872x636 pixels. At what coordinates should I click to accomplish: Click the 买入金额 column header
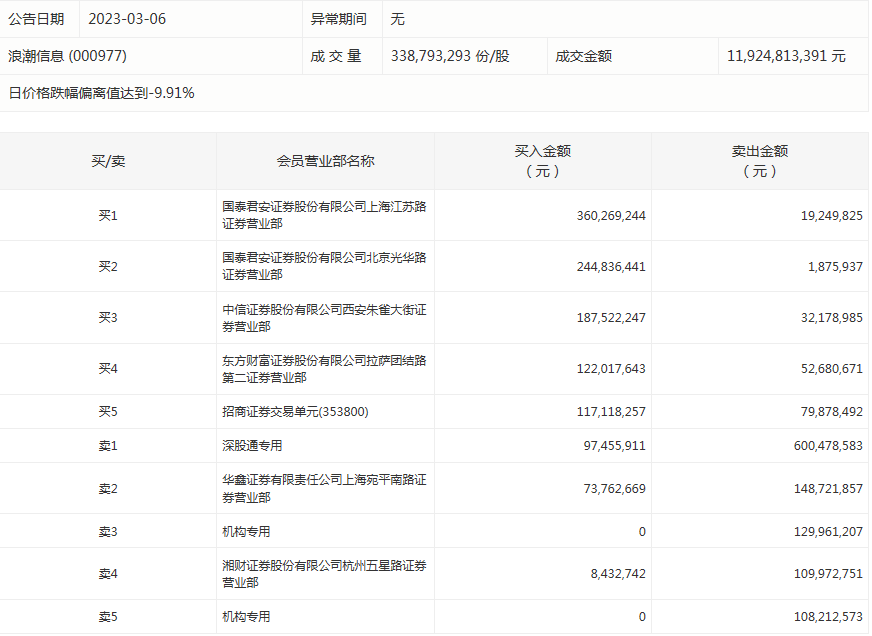pos(542,161)
